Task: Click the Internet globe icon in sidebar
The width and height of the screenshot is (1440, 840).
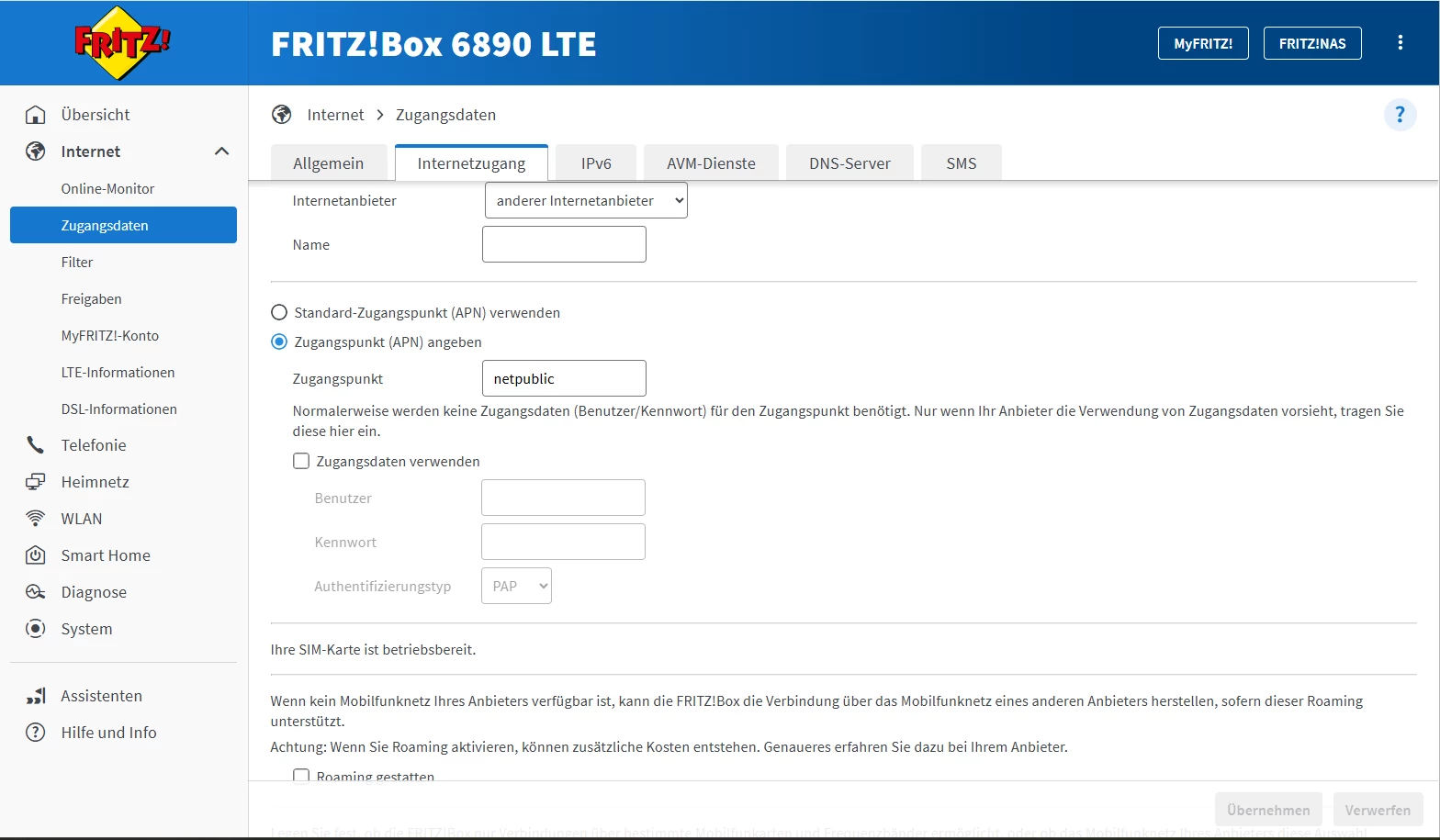Action: coord(36,151)
